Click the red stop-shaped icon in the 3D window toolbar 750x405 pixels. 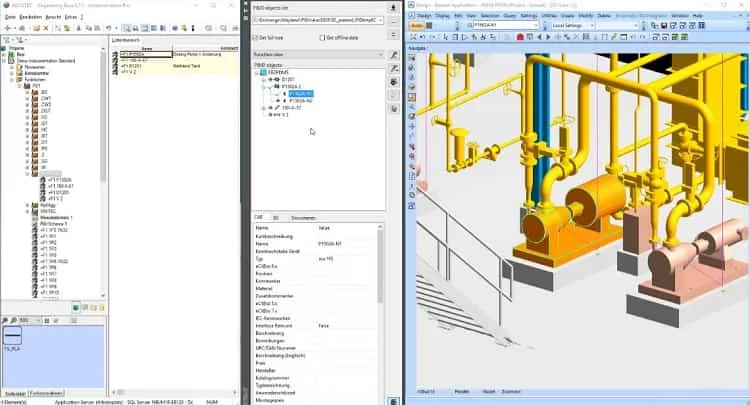520,37
